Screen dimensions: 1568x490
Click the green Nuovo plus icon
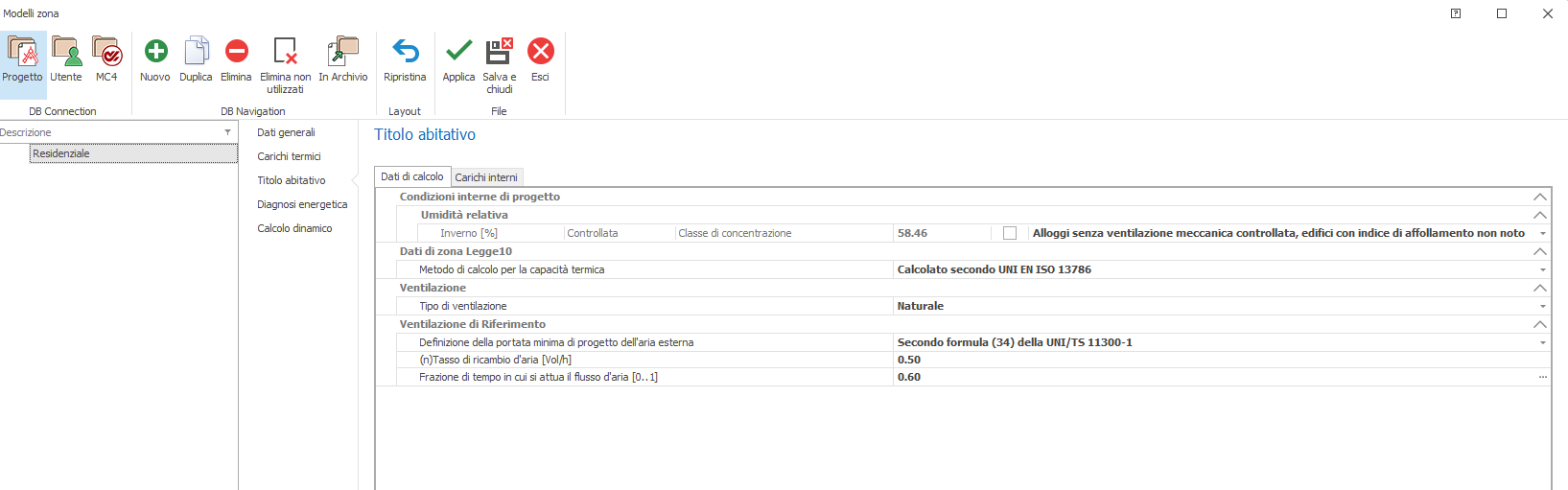pyautogui.click(x=155, y=52)
